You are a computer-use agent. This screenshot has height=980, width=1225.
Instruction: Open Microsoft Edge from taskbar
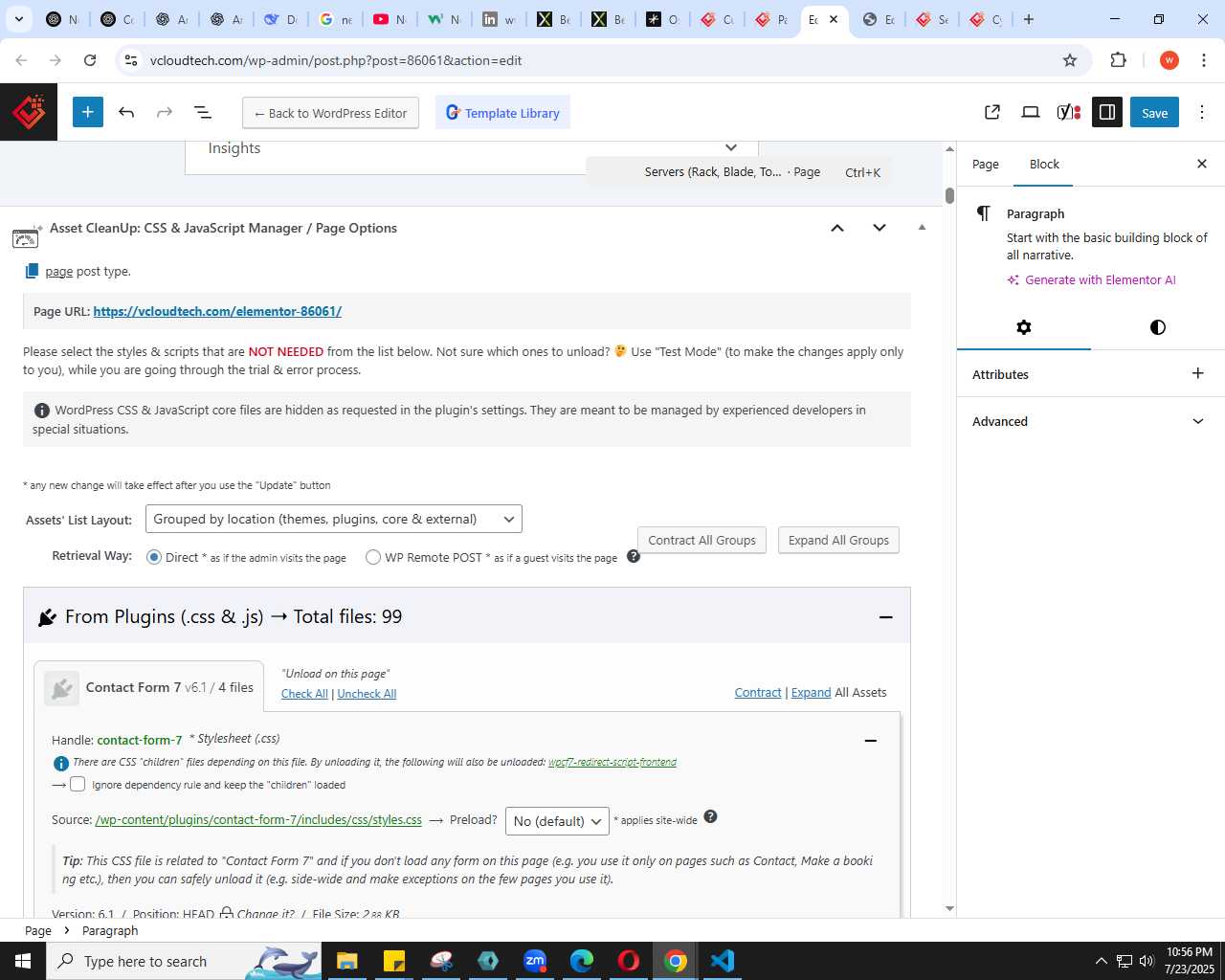tap(582, 961)
